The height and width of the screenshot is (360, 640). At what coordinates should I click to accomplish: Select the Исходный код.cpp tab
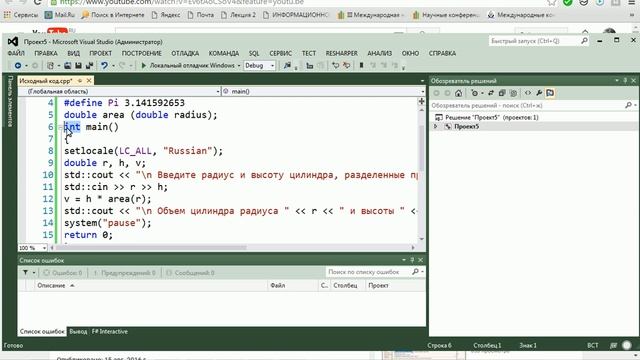(x=46, y=81)
